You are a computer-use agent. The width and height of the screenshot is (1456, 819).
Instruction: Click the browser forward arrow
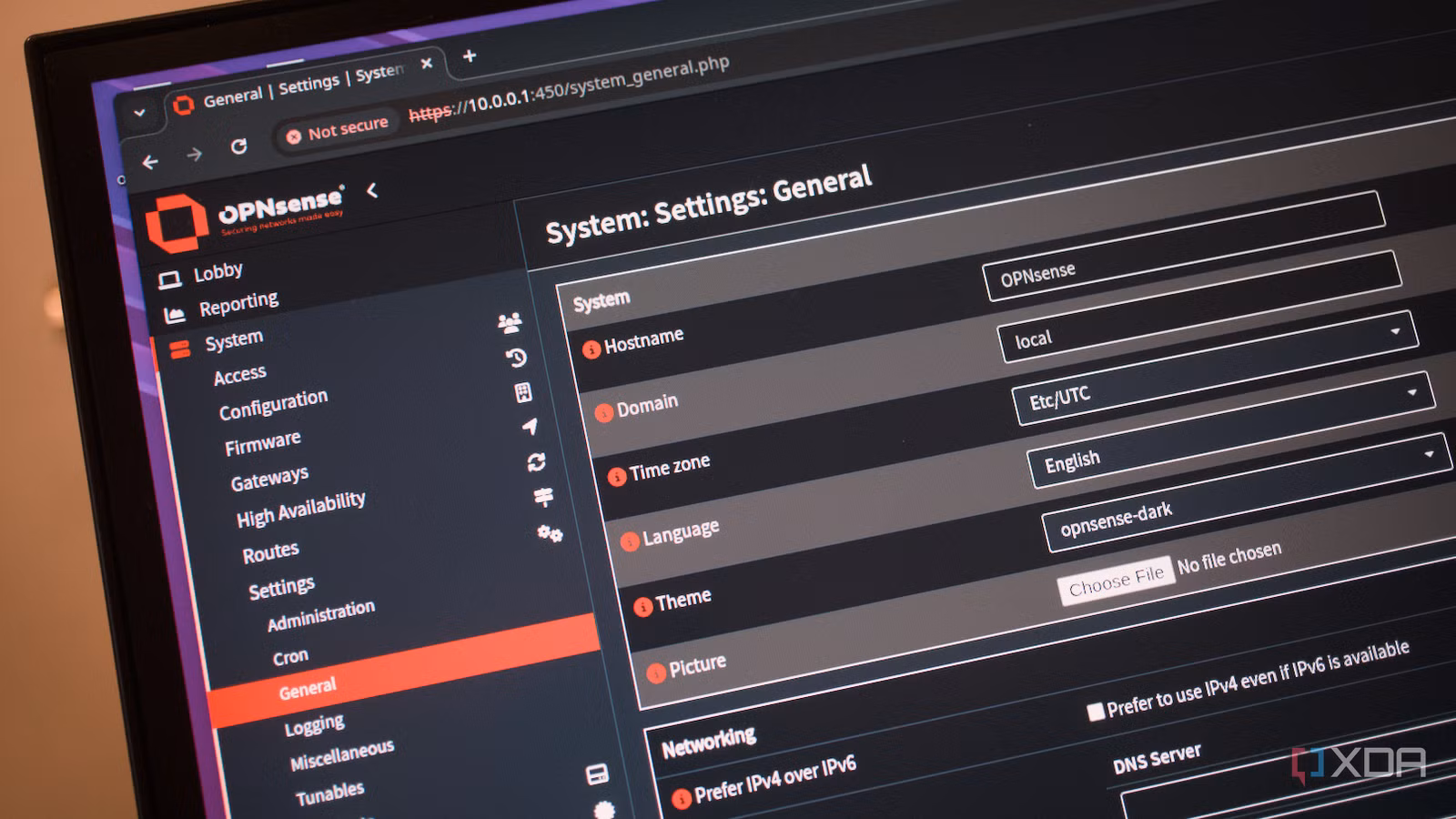(x=194, y=155)
